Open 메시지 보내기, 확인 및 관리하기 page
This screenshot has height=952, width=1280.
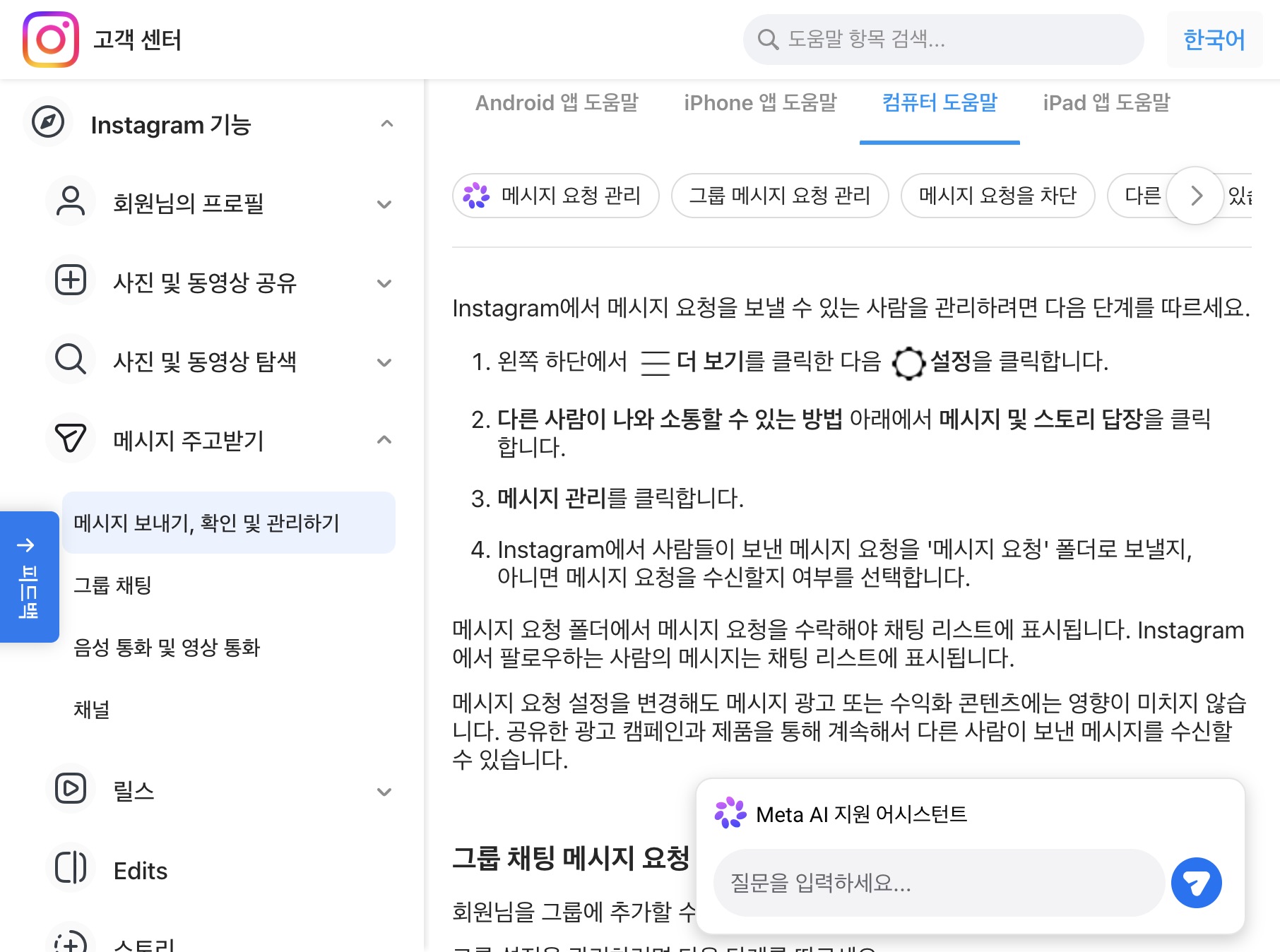pyautogui.click(x=229, y=523)
